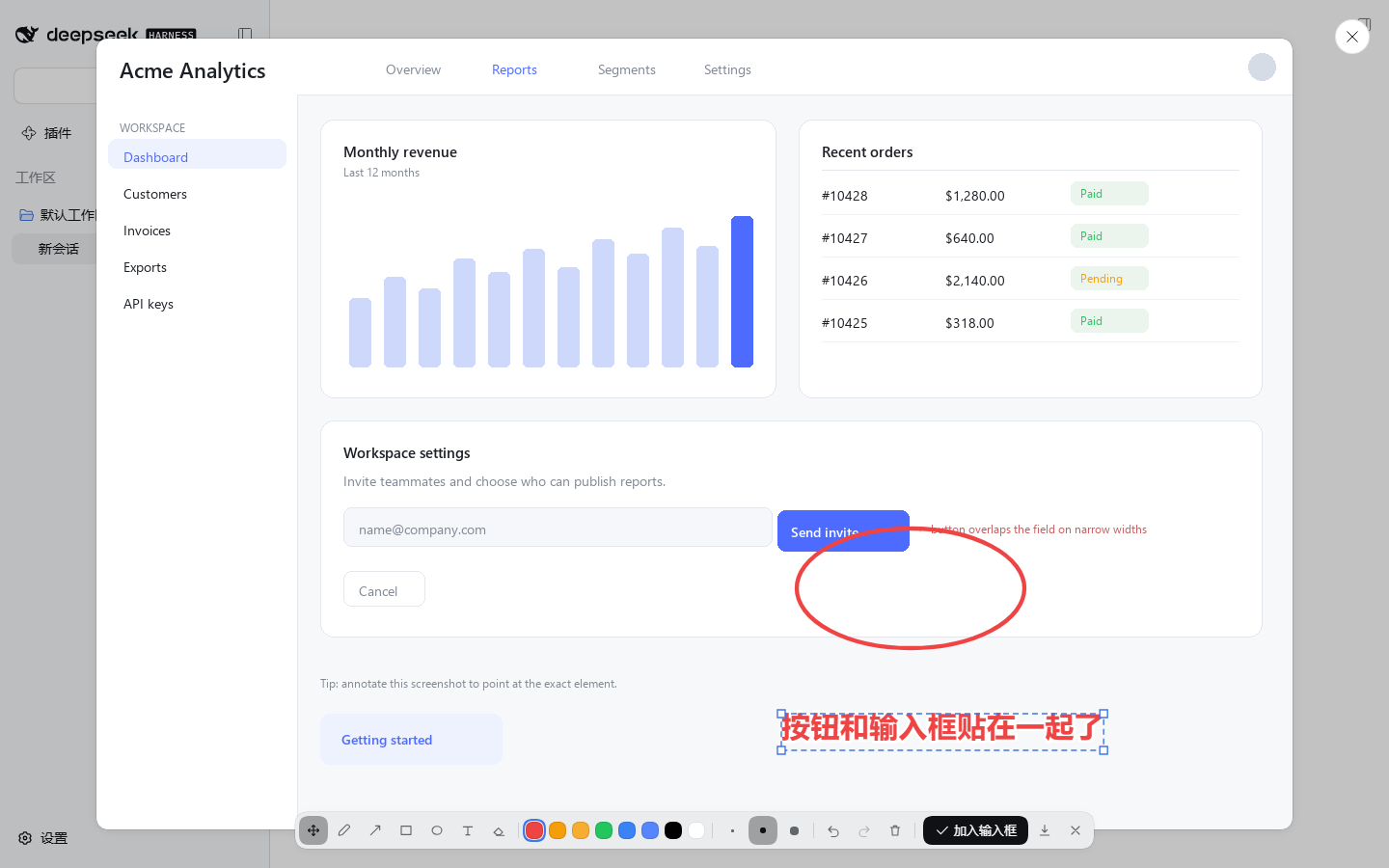The image size is (1389, 868).
Task: Select the rectangle shape tool
Action: coord(406,830)
